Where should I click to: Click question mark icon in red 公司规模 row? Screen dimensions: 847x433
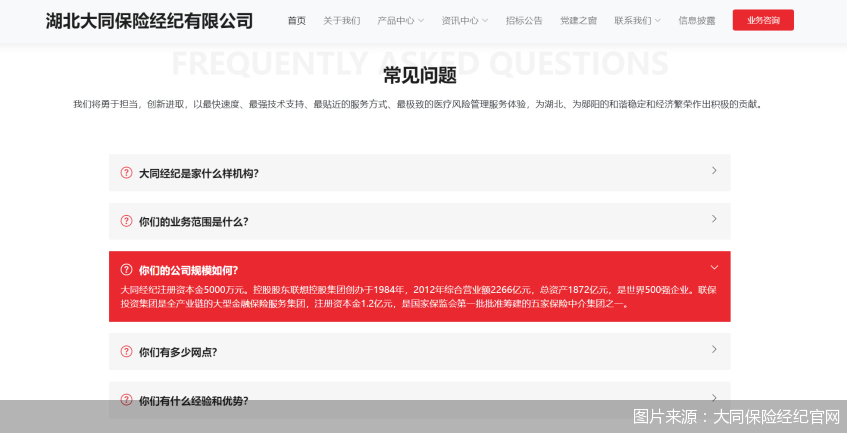(x=126, y=269)
